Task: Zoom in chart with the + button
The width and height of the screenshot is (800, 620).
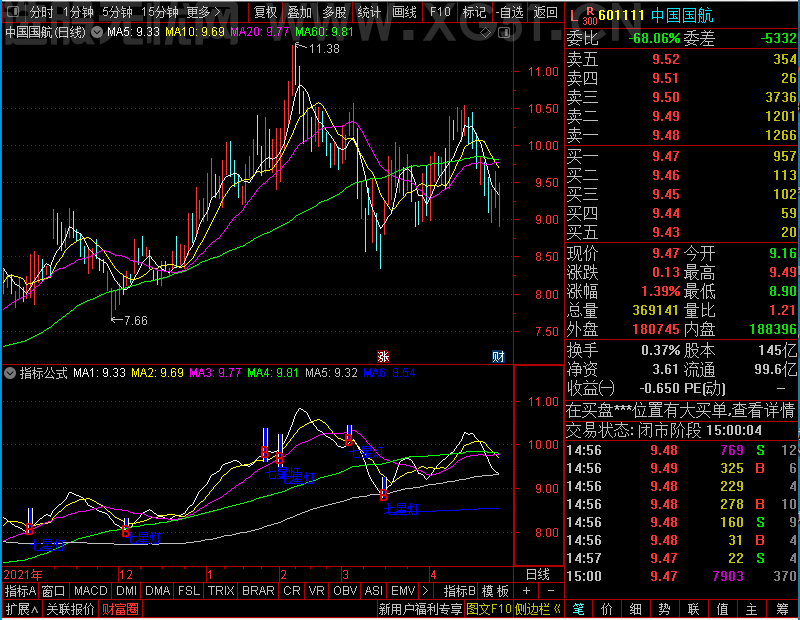Action: coord(527,591)
